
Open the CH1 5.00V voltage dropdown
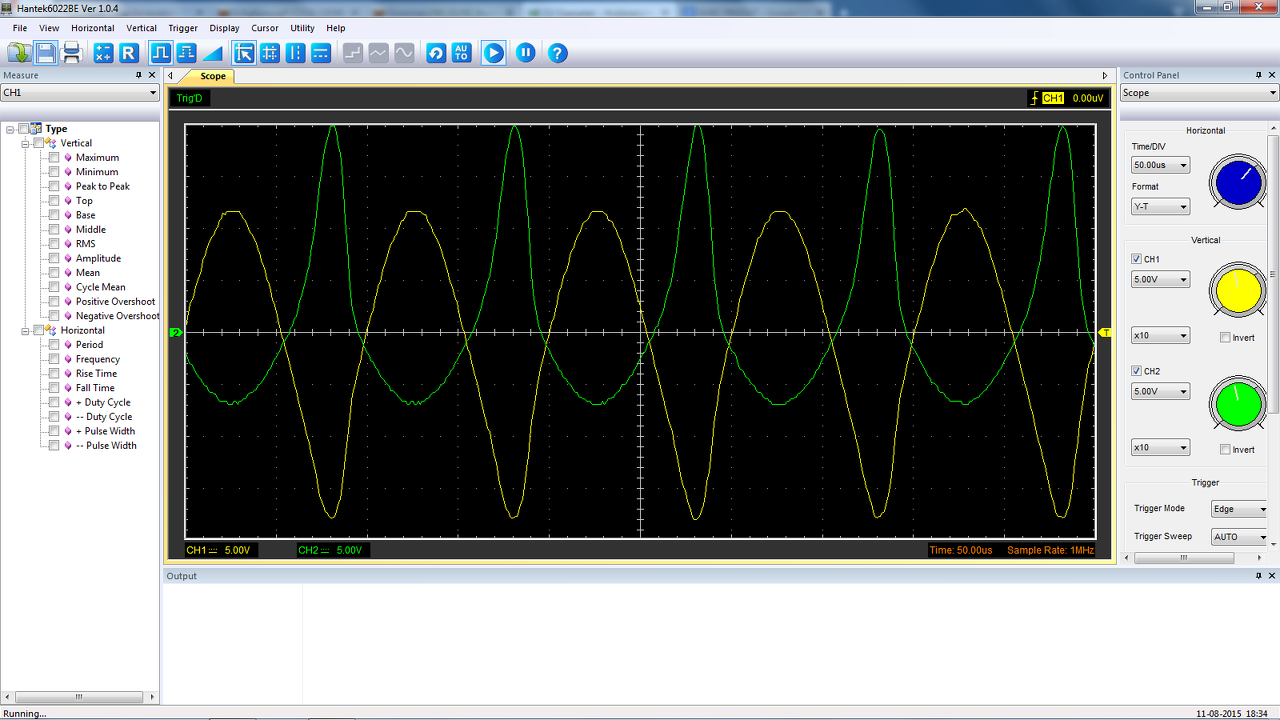[1160, 280]
